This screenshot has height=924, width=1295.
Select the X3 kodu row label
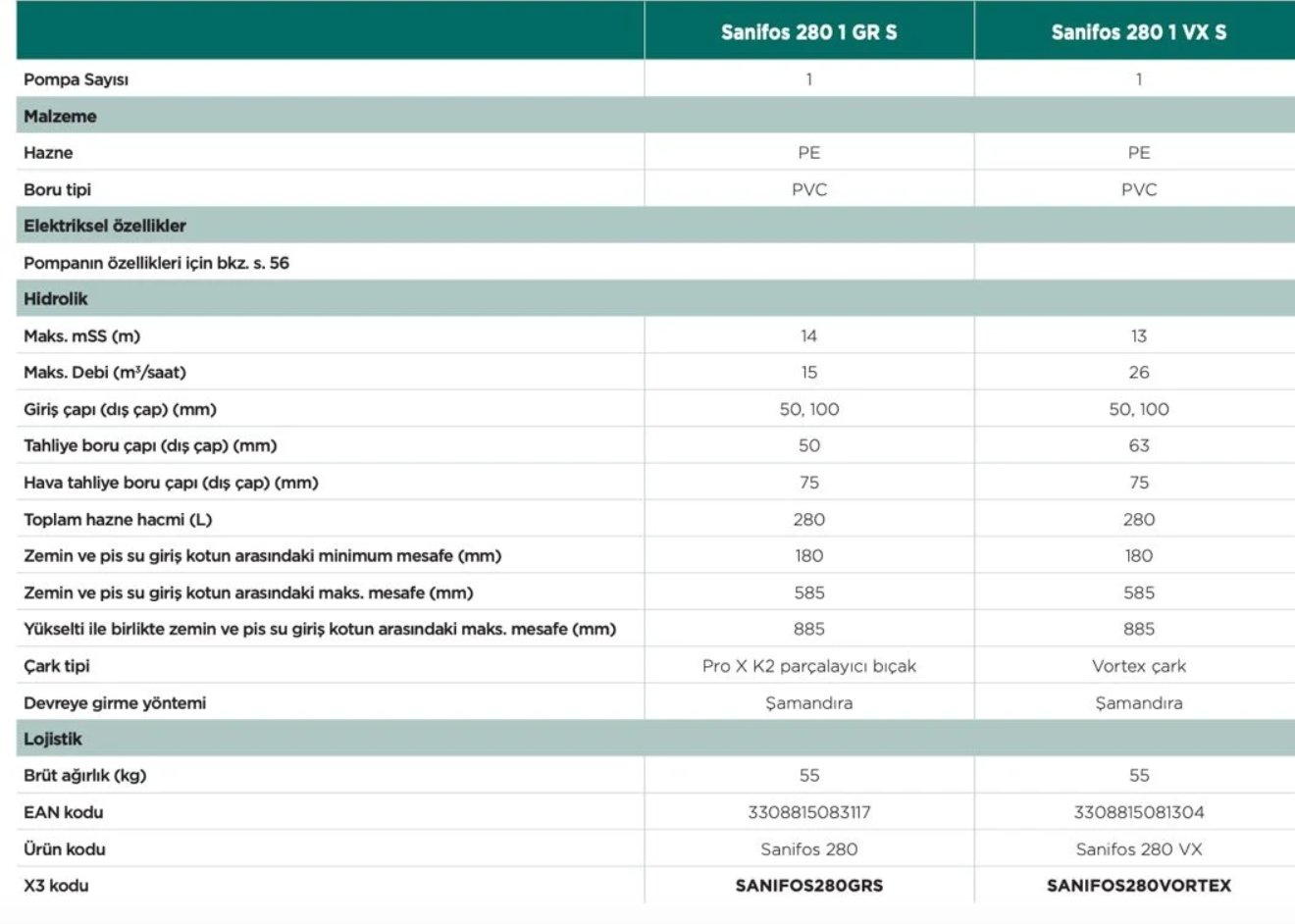pyautogui.click(x=56, y=886)
